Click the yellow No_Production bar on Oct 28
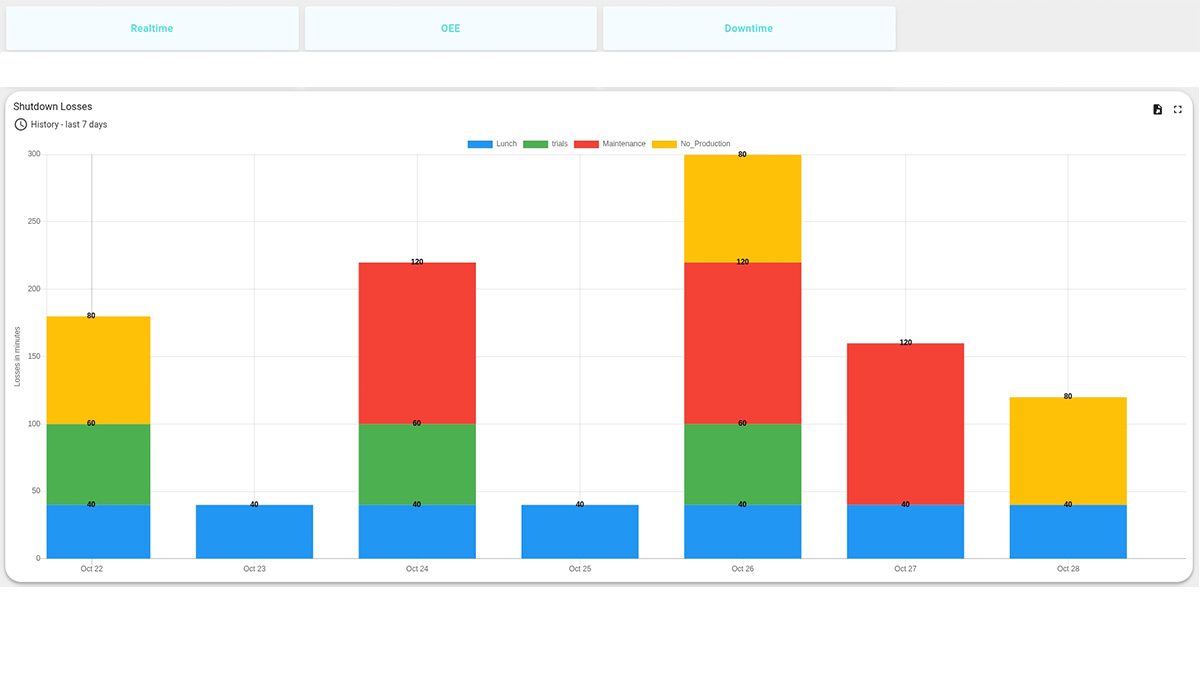The image size is (1200, 674). [1068, 451]
